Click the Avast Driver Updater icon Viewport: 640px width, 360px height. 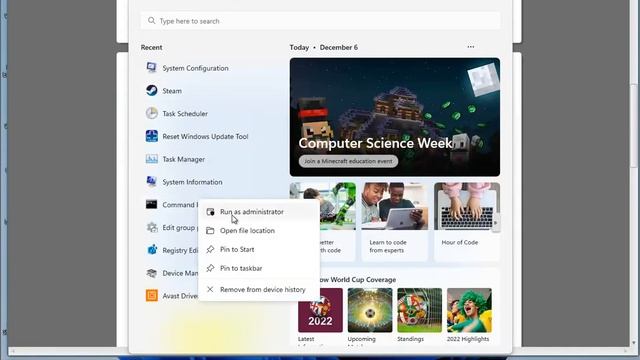tap(151, 296)
